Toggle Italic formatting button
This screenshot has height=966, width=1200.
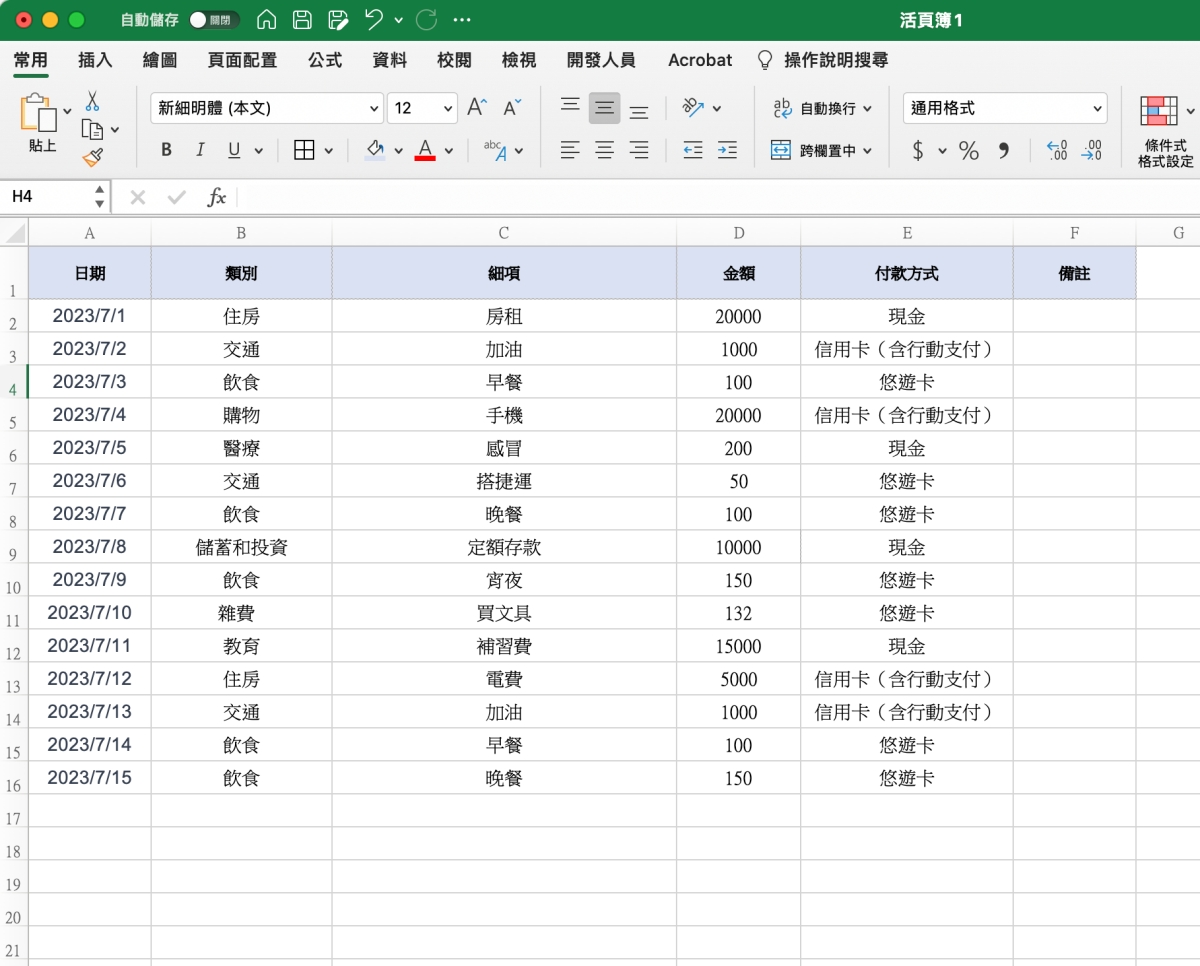click(200, 150)
